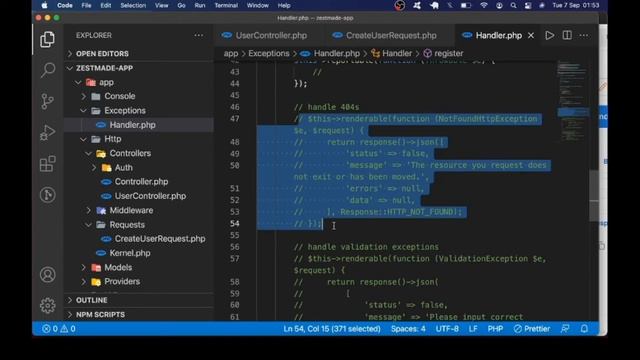Open Control Center in menu bar
The height and width of the screenshot is (360, 640).
pos(528,5)
